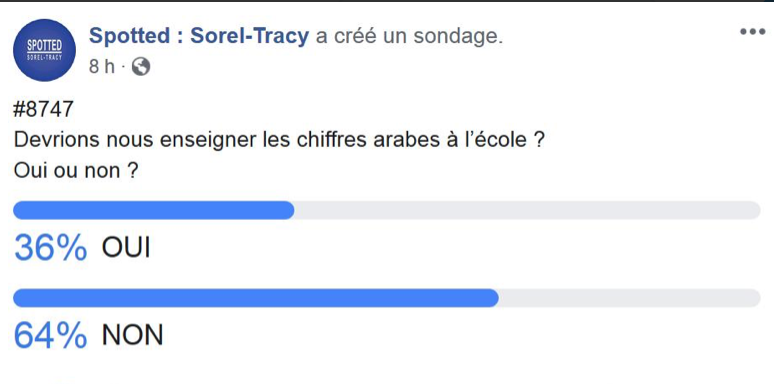Open the Spotted Sorel-Tracy profile picture
This screenshot has width=774, height=384.
[44, 50]
